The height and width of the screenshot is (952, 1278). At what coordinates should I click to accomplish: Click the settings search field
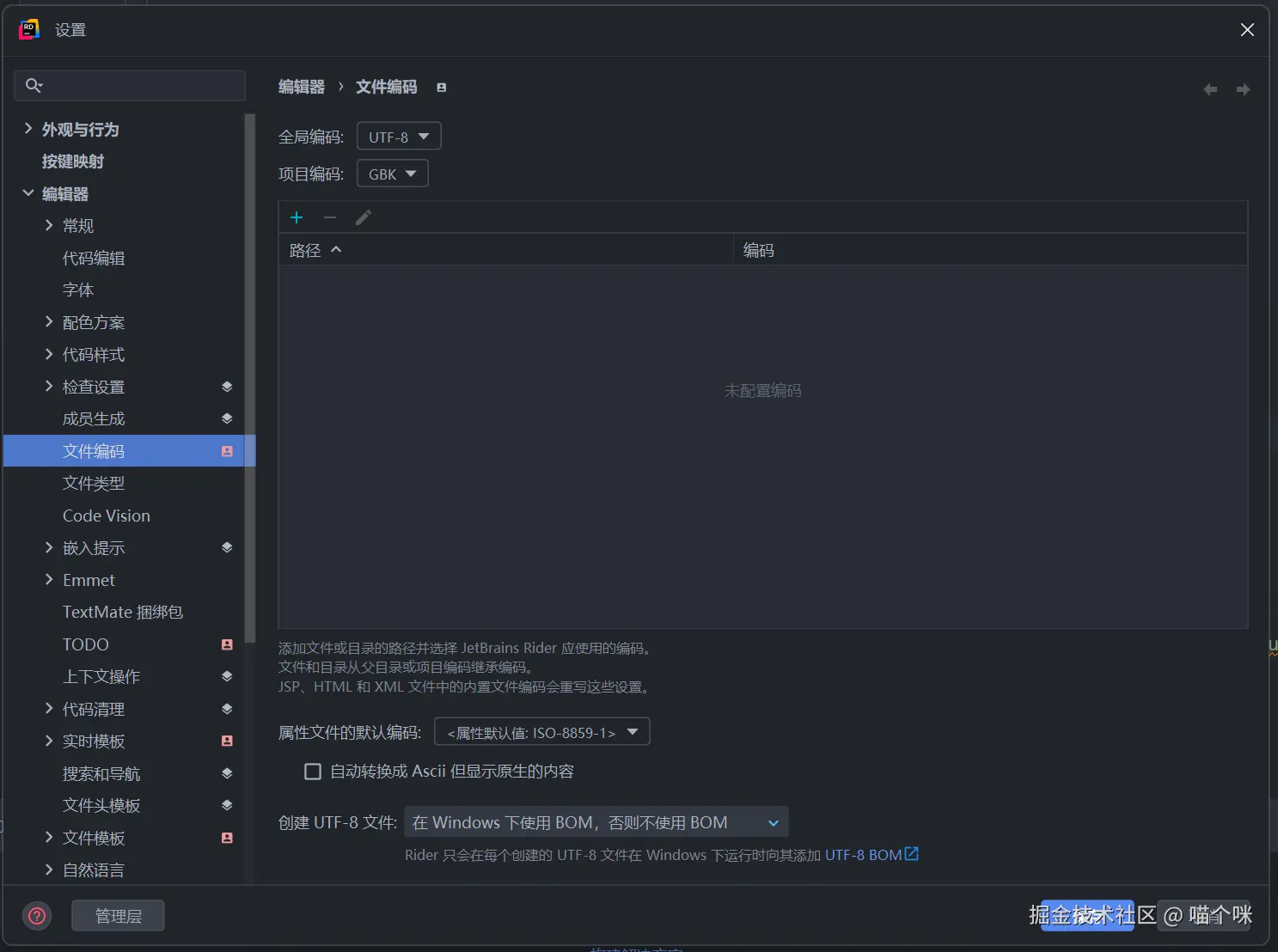pyautogui.click(x=130, y=85)
